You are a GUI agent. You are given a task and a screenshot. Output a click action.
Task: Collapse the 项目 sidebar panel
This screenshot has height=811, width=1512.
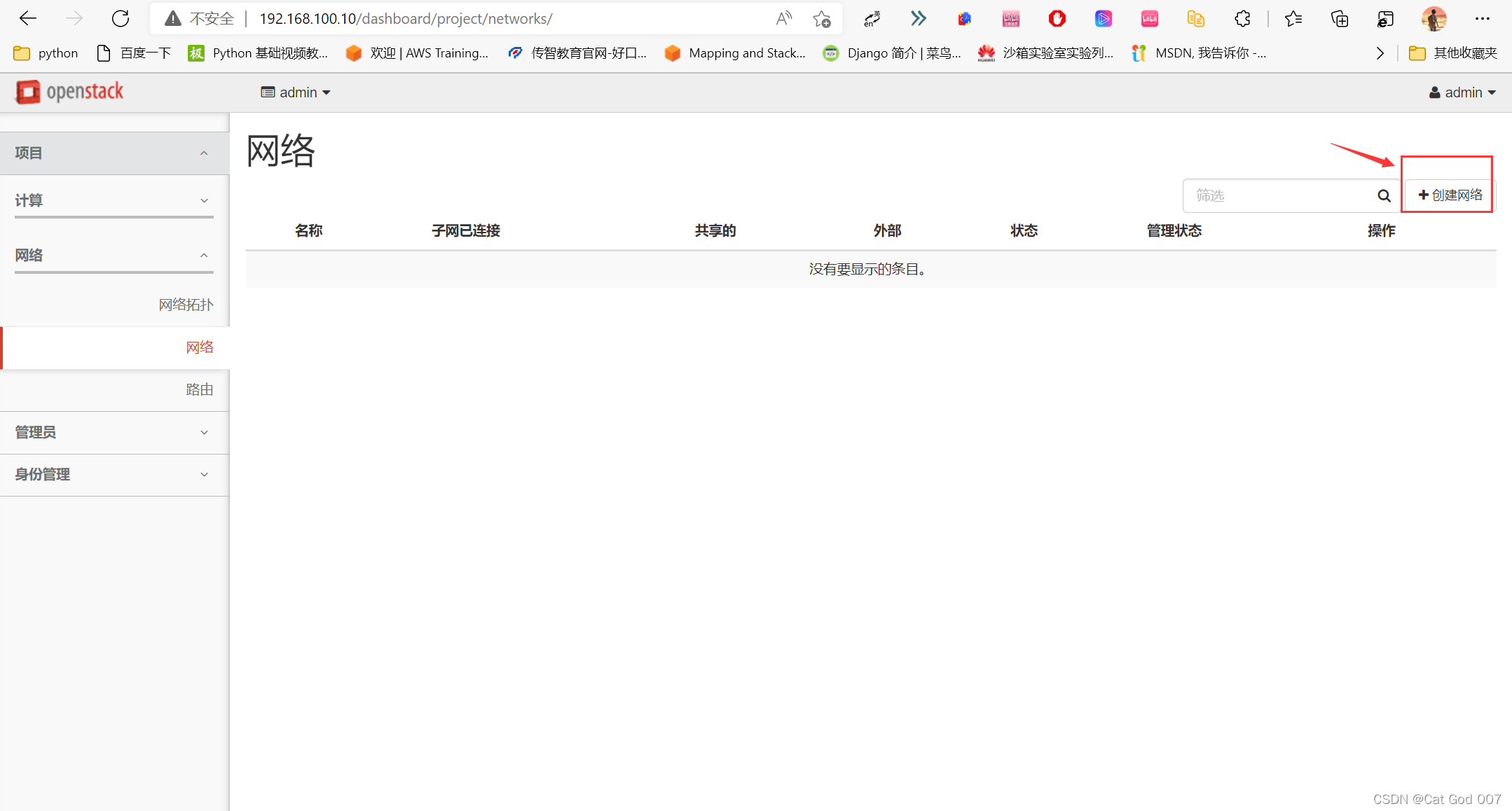[x=114, y=153]
